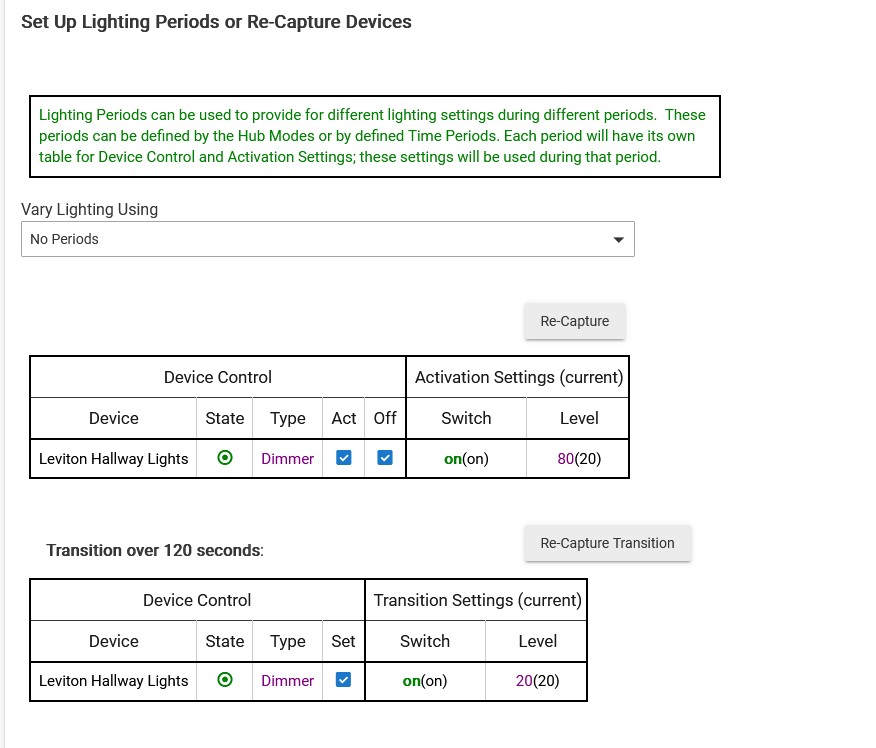Uncheck the Off checkbox for Leviton Hallway Lights
The height and width of the screenshot is (748, 876).
point(385,458)
